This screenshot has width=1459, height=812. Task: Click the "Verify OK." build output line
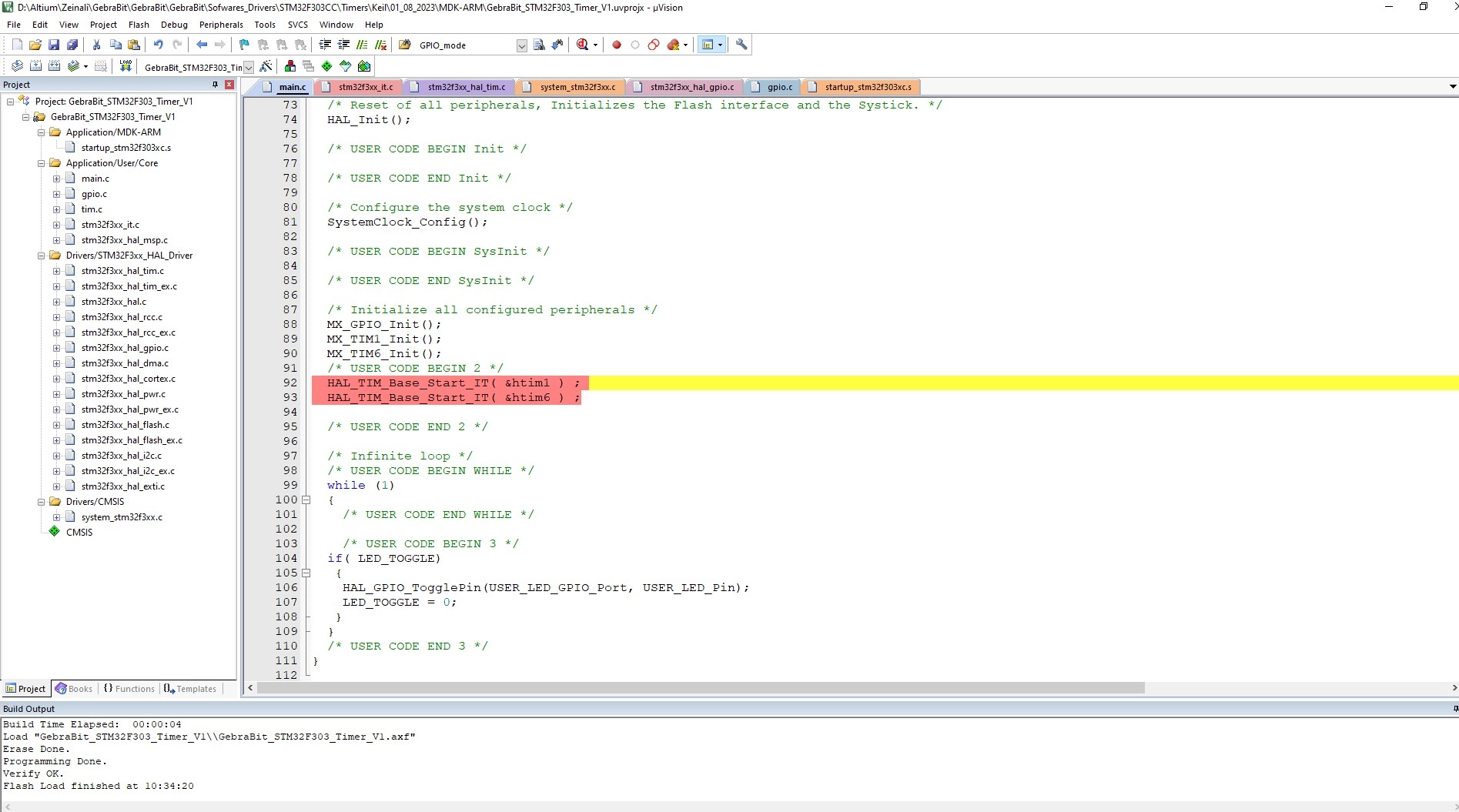[x=33, y=774]
